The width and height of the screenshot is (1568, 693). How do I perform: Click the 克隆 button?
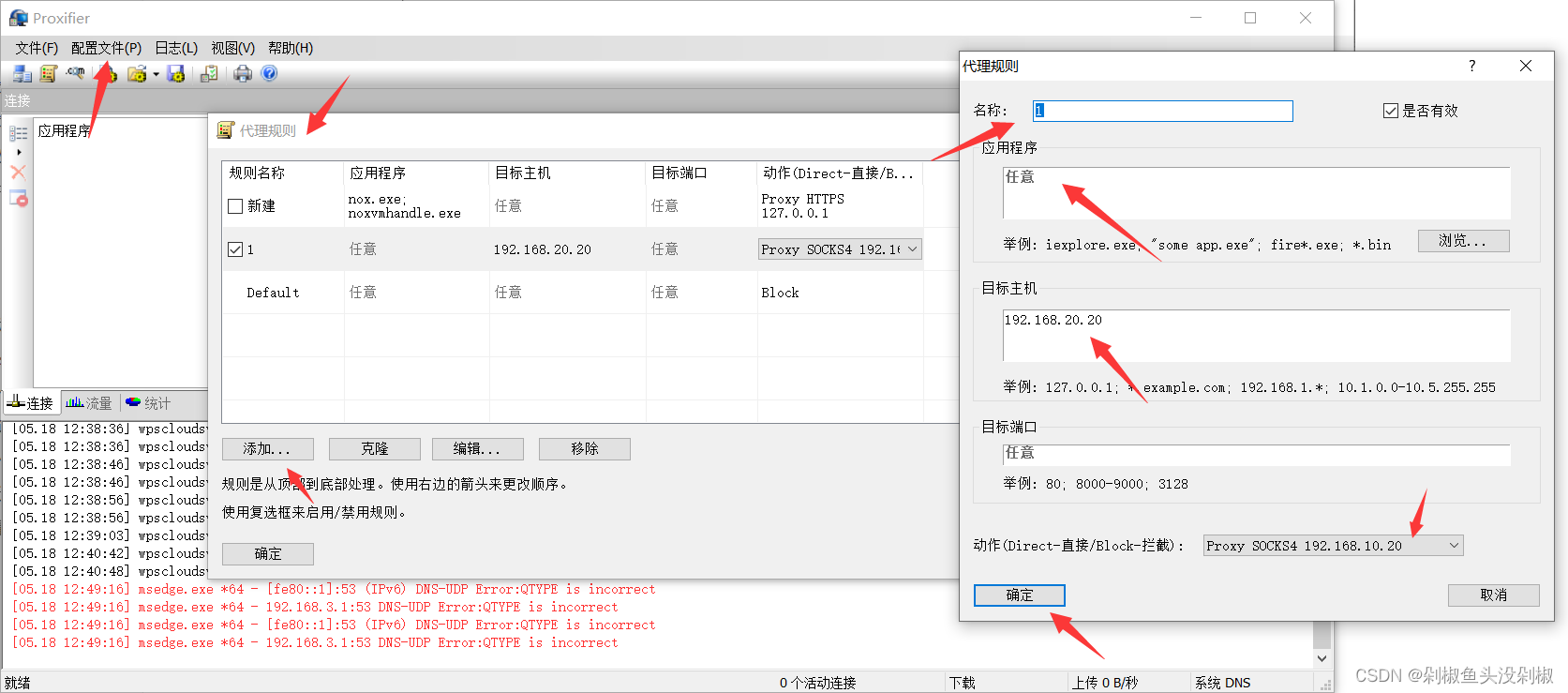375,449
